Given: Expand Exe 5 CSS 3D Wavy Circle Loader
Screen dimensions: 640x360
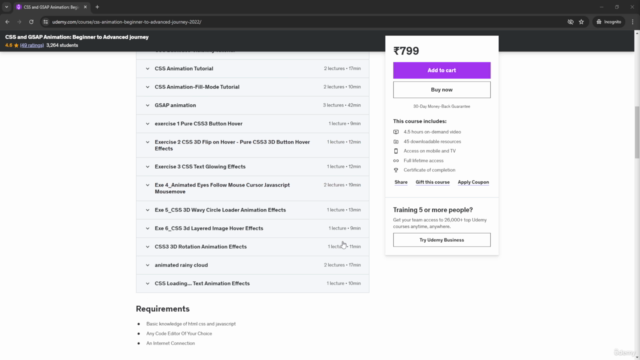Looking at the screenshot, I should tap(253, 210).
